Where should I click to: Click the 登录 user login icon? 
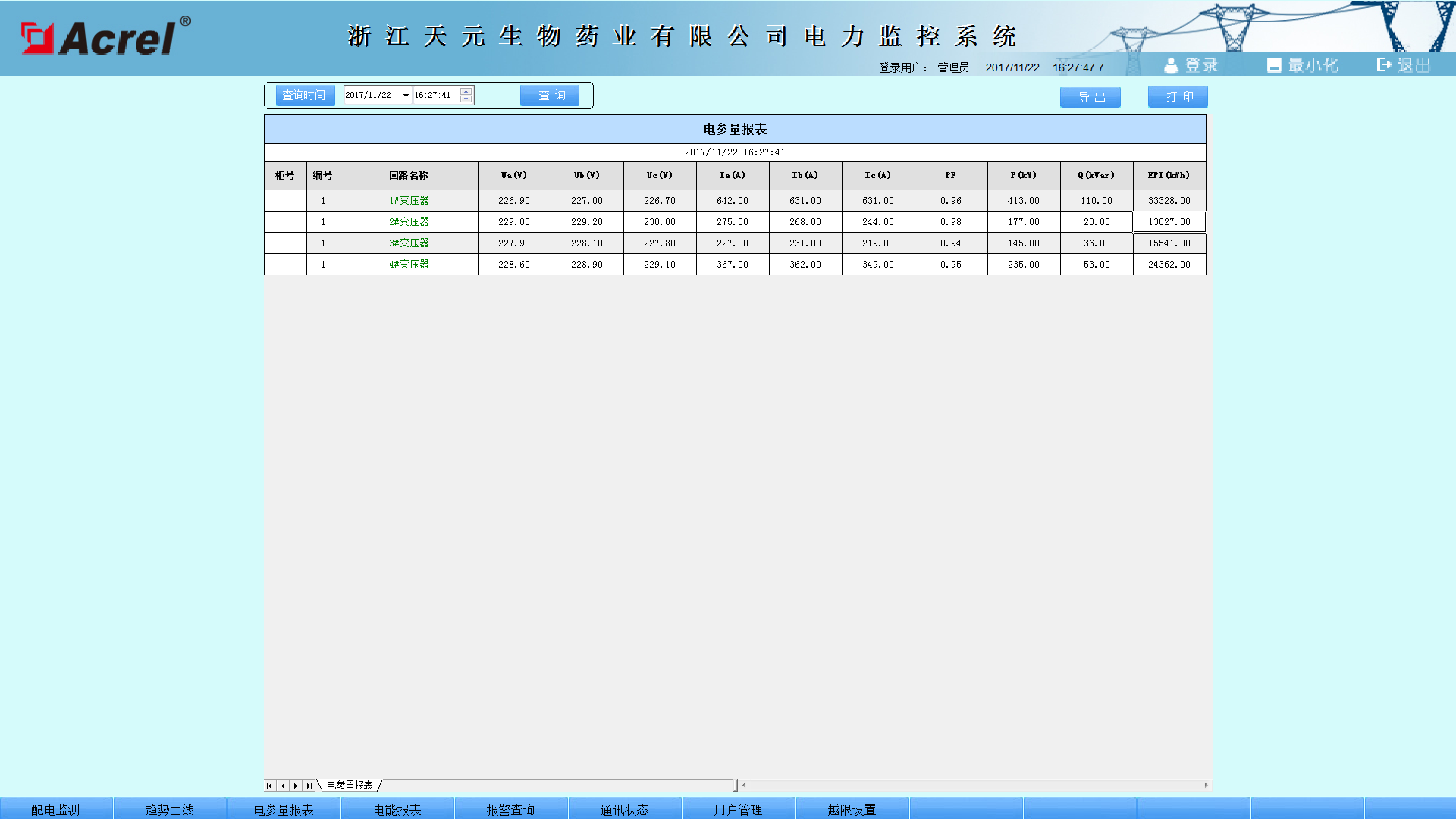point(1171,66)
